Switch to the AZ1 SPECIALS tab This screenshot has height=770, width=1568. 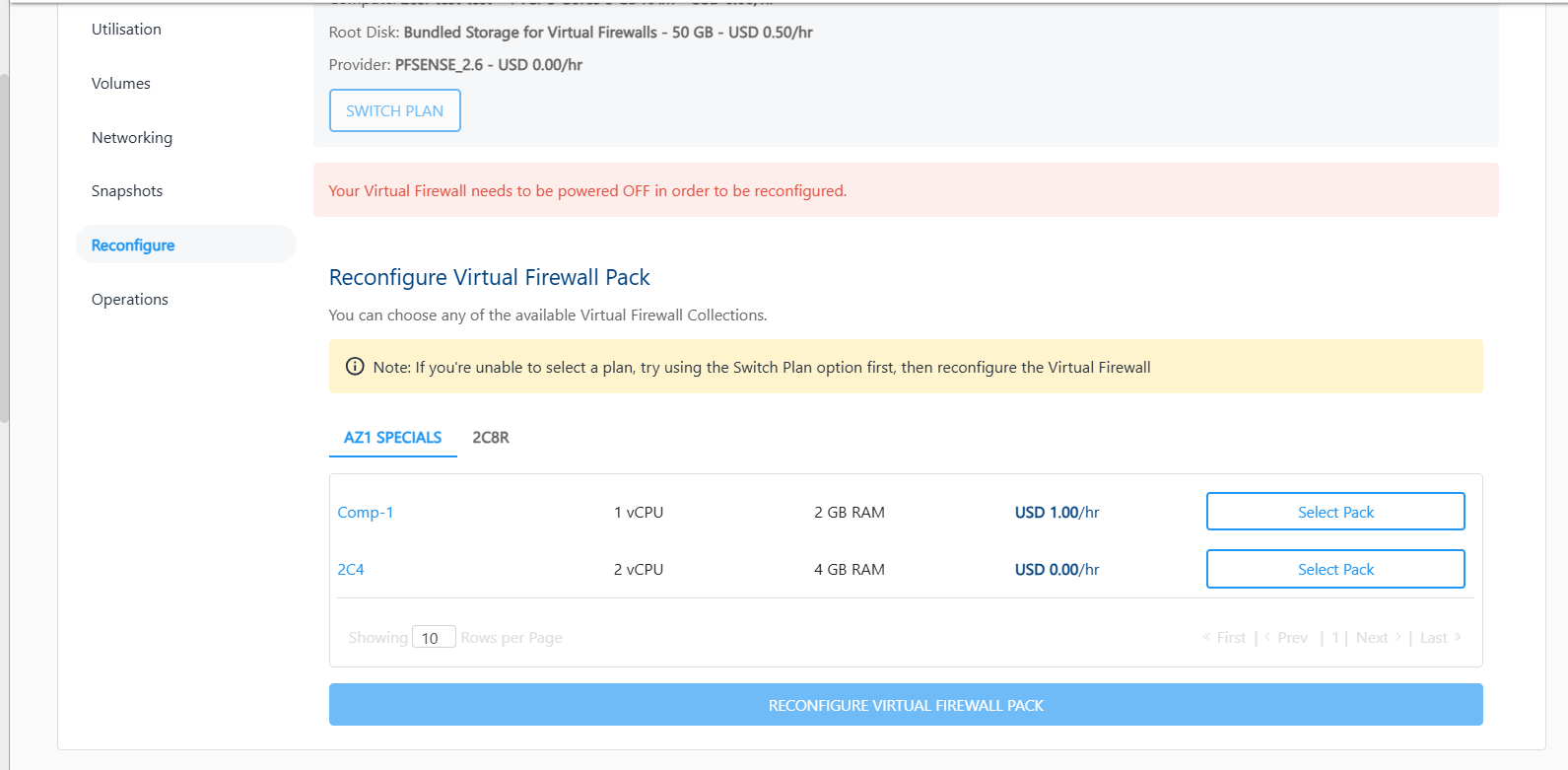click(392, 438)
